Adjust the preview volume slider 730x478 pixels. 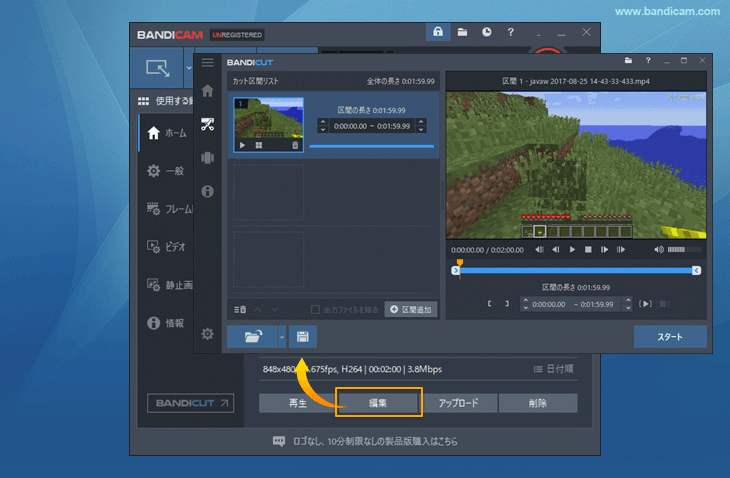[x=684, y=249]
